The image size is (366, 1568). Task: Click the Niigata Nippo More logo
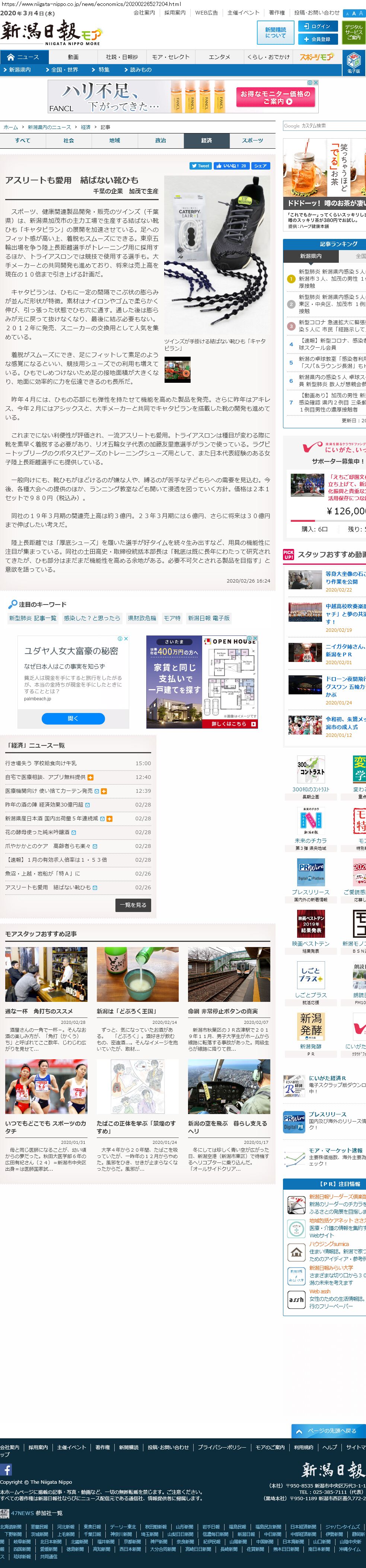click(x=51, y=32)
